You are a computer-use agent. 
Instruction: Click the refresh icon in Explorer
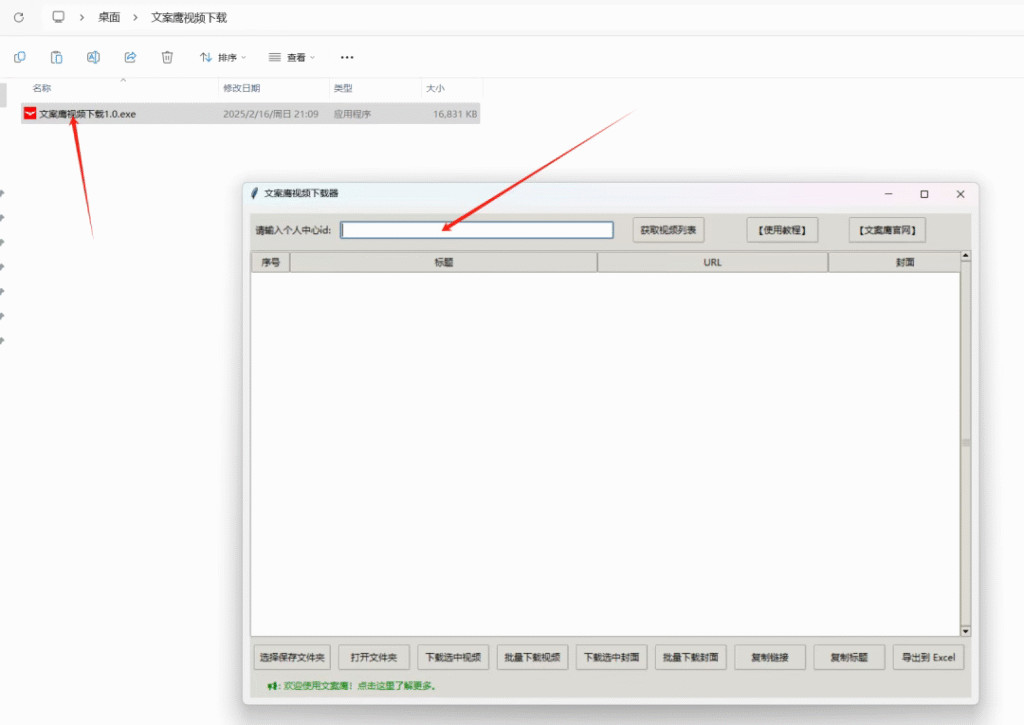18,18
